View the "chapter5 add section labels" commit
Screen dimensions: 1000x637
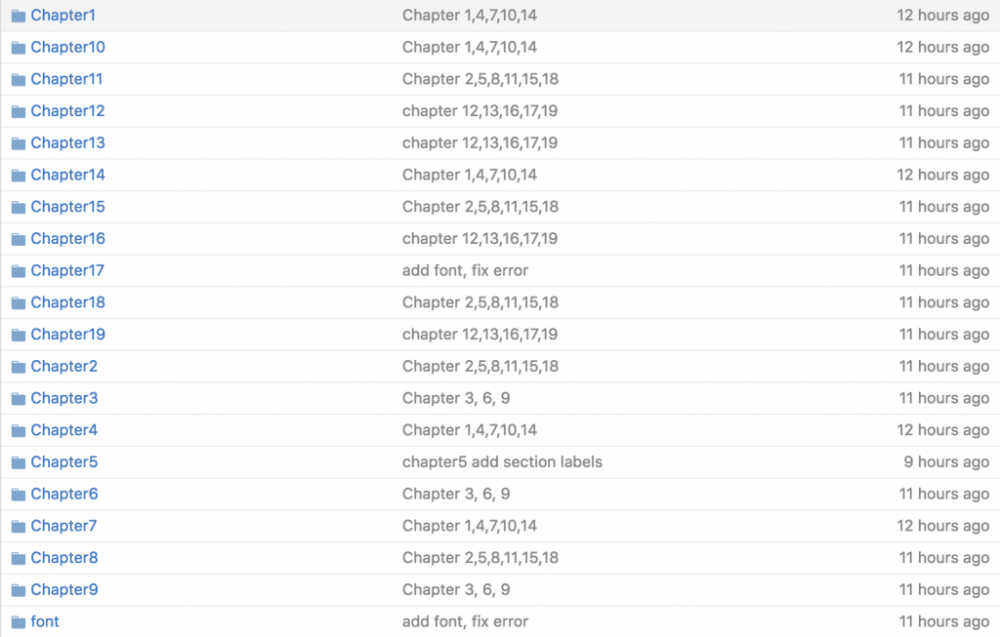[x=502, y=462]
